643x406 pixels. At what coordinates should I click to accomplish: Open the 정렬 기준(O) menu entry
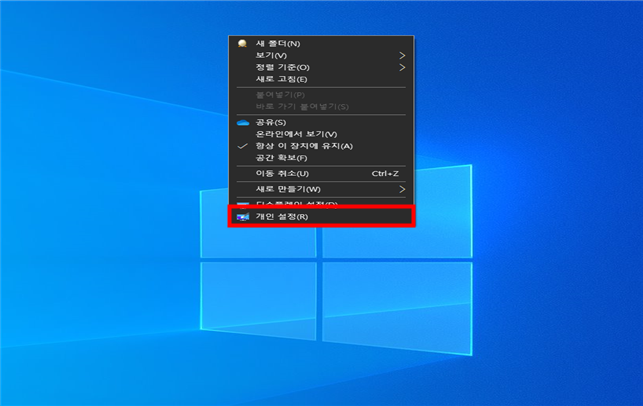321,67
